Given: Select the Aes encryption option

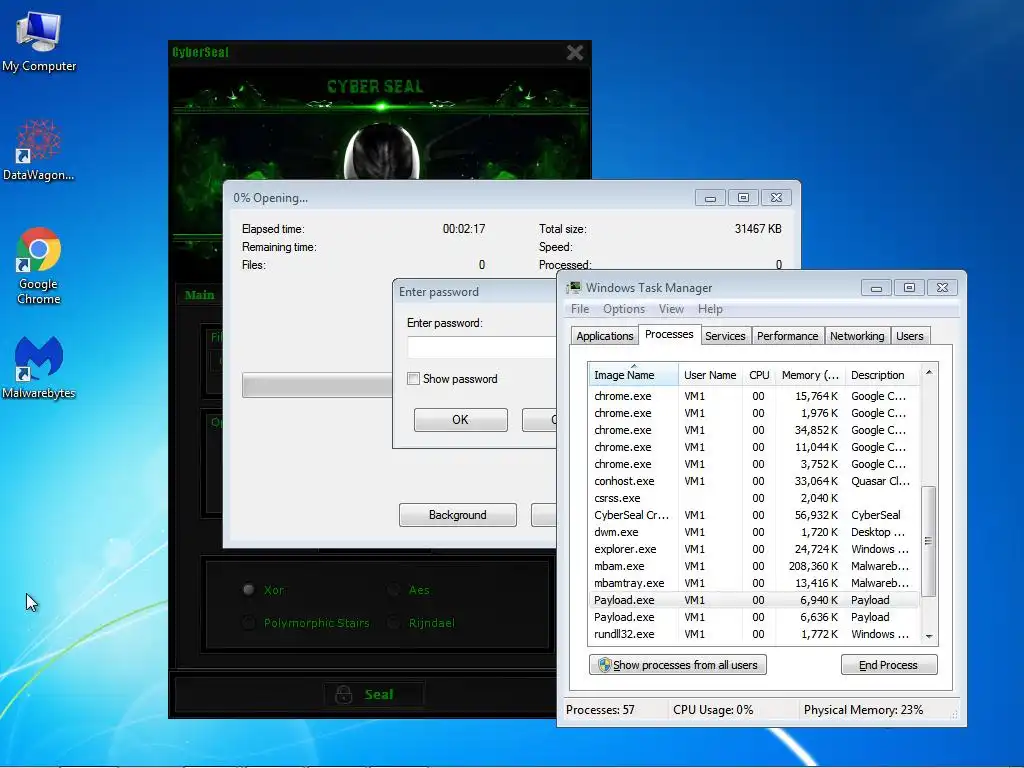Looking at the screenshot, I should click(x=394, y=590).
